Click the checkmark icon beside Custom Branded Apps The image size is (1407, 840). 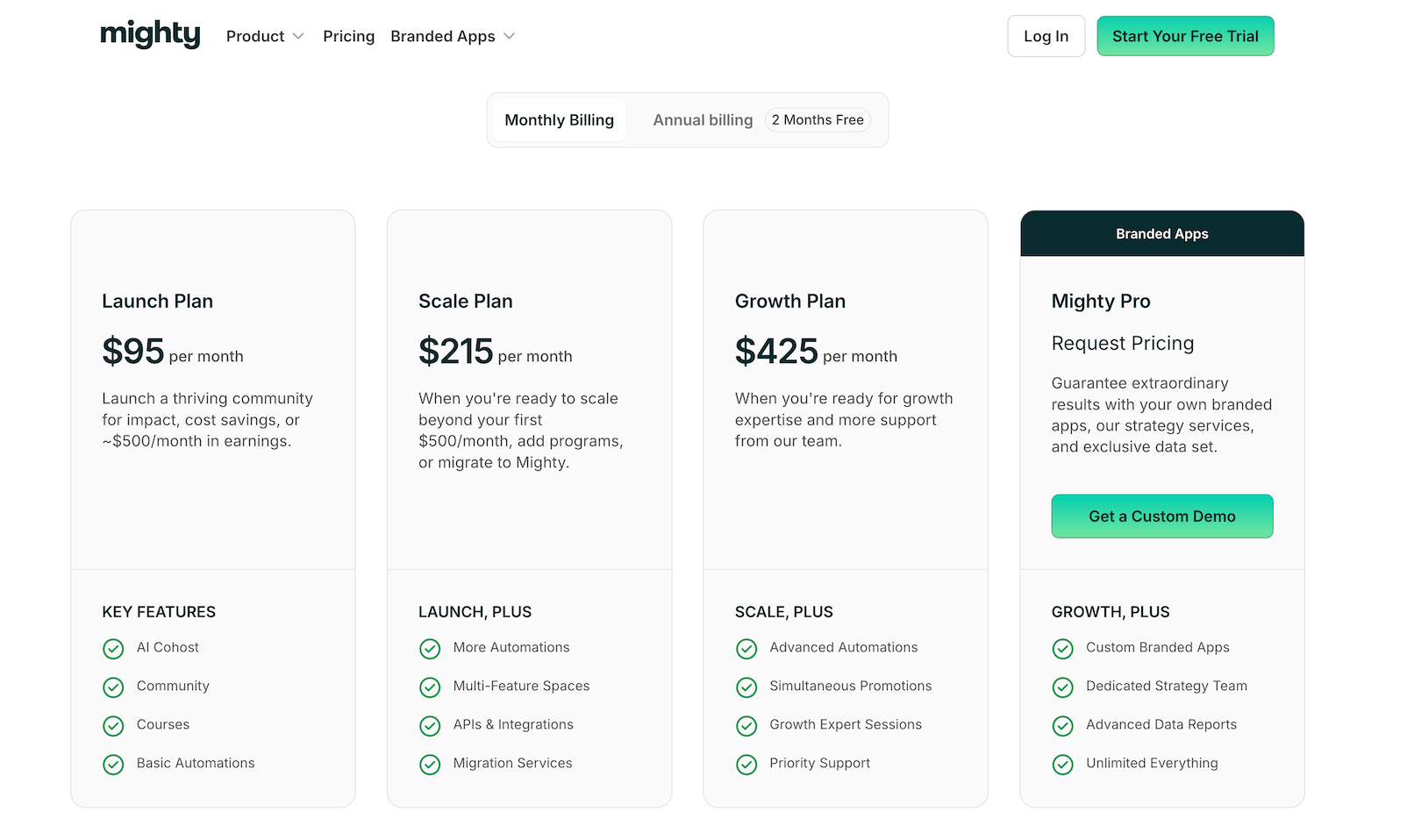pyautogui.click(x=1062, y=649)
